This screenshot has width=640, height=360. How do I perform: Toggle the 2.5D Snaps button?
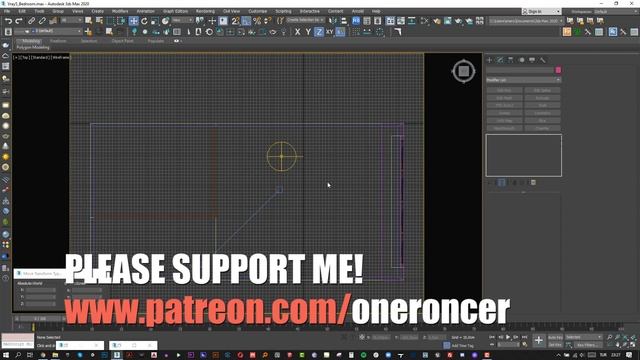pyautogui.click(x=236, y=21)
